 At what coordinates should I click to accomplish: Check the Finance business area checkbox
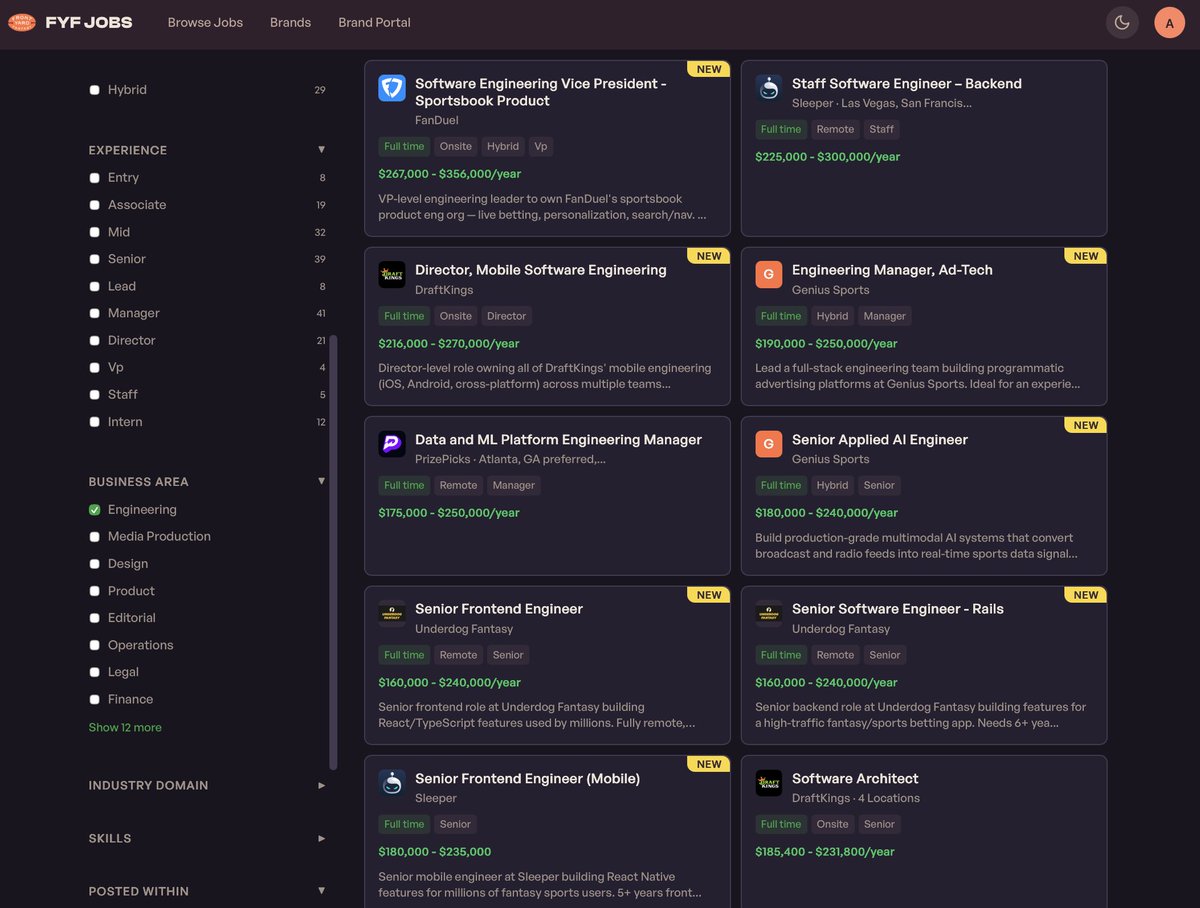point(94,699)
